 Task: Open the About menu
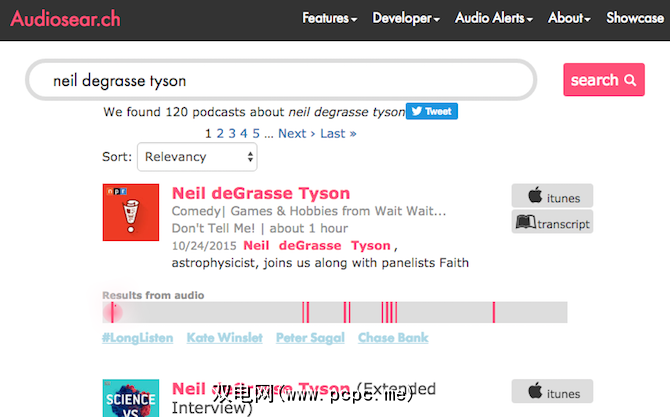(569, 18)
